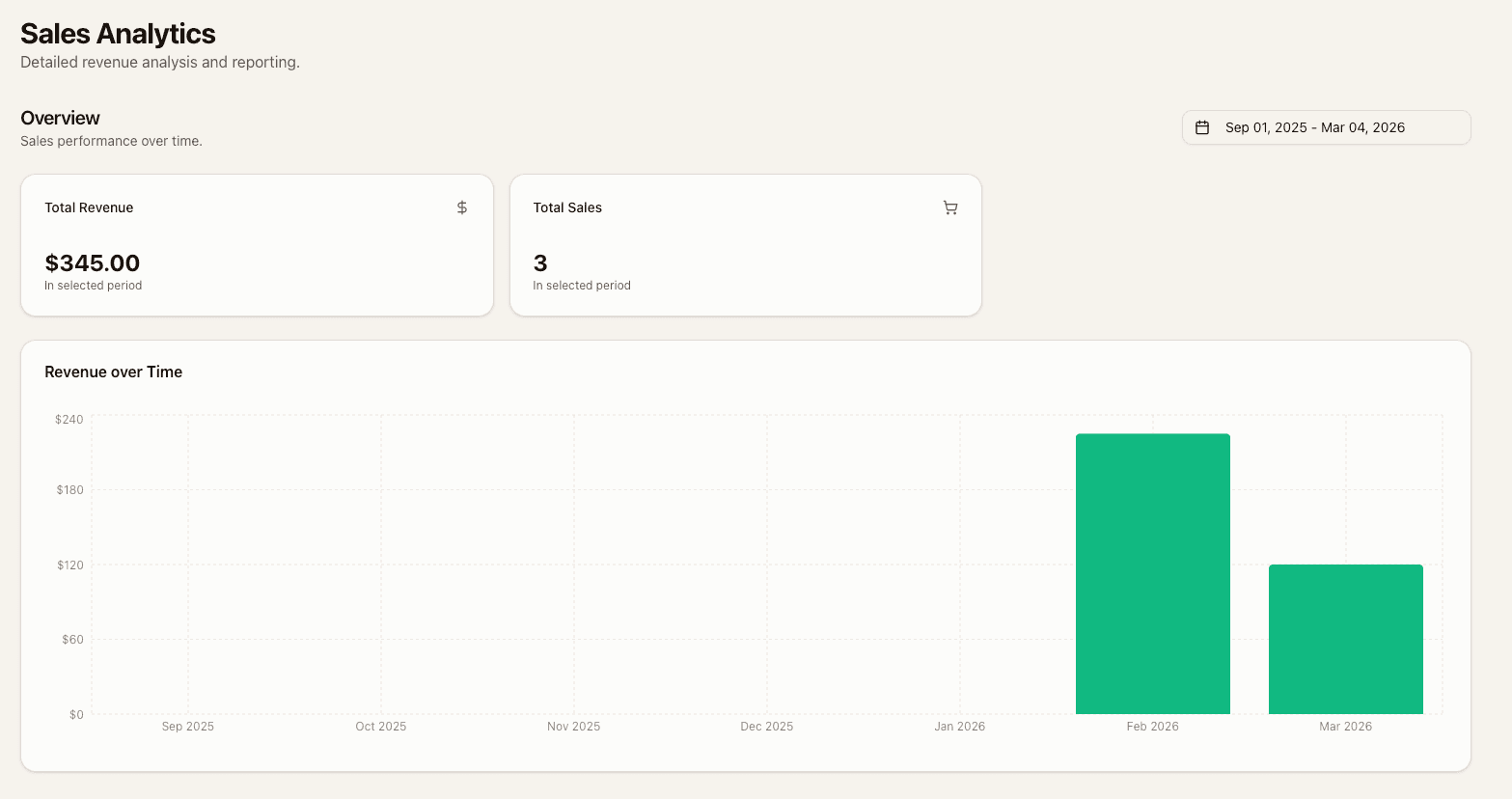
Task: Click the Jan 2026 empty chart area
Action: tap(960, 579)
